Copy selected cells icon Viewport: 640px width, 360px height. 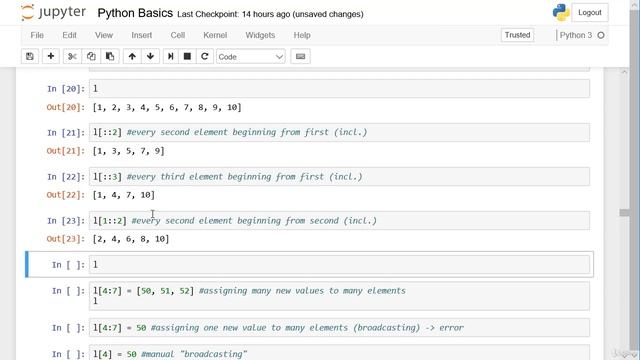pos(91,56)
